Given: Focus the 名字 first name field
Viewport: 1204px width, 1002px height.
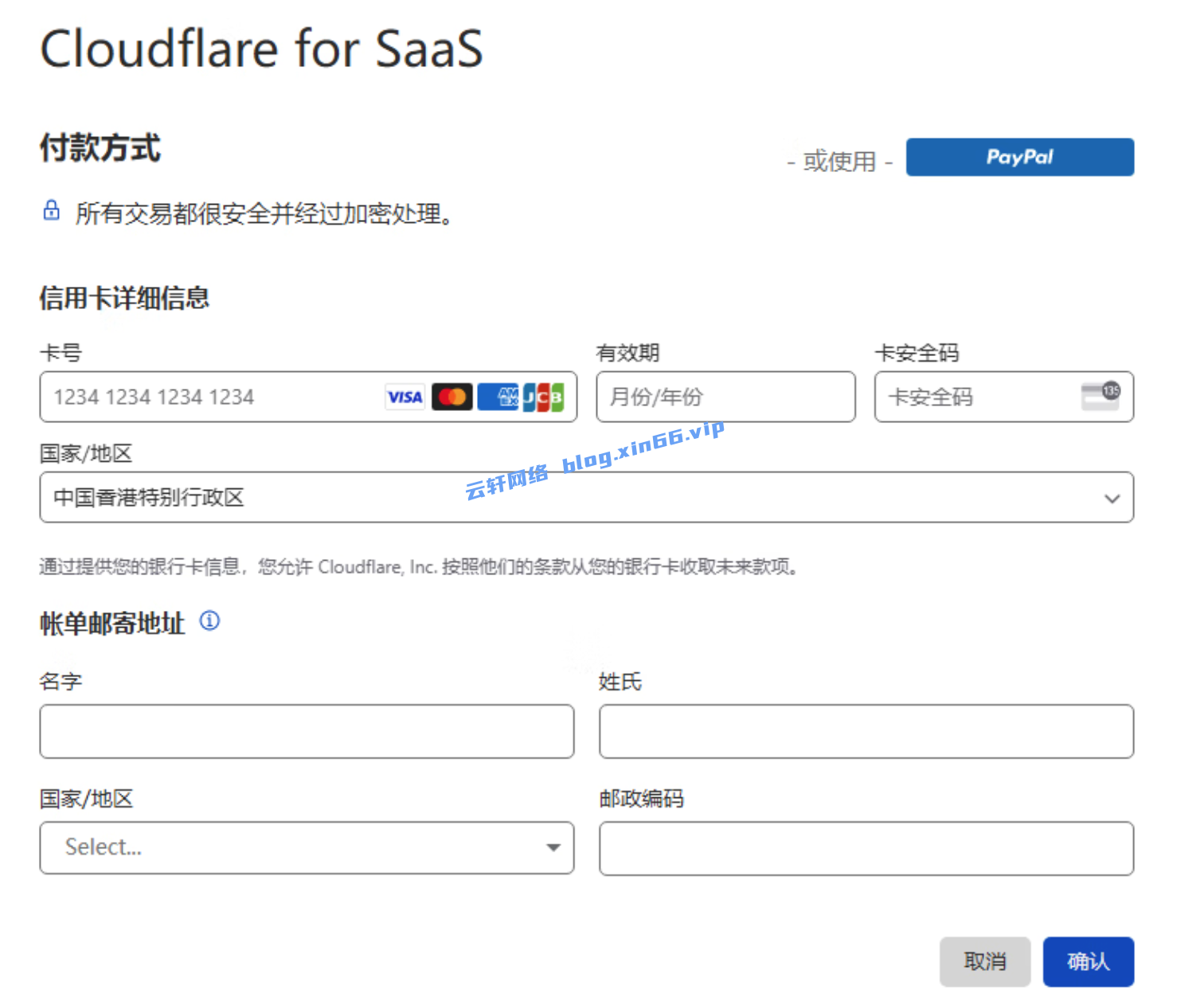Looking at the screenshot, I should point(307,731).
